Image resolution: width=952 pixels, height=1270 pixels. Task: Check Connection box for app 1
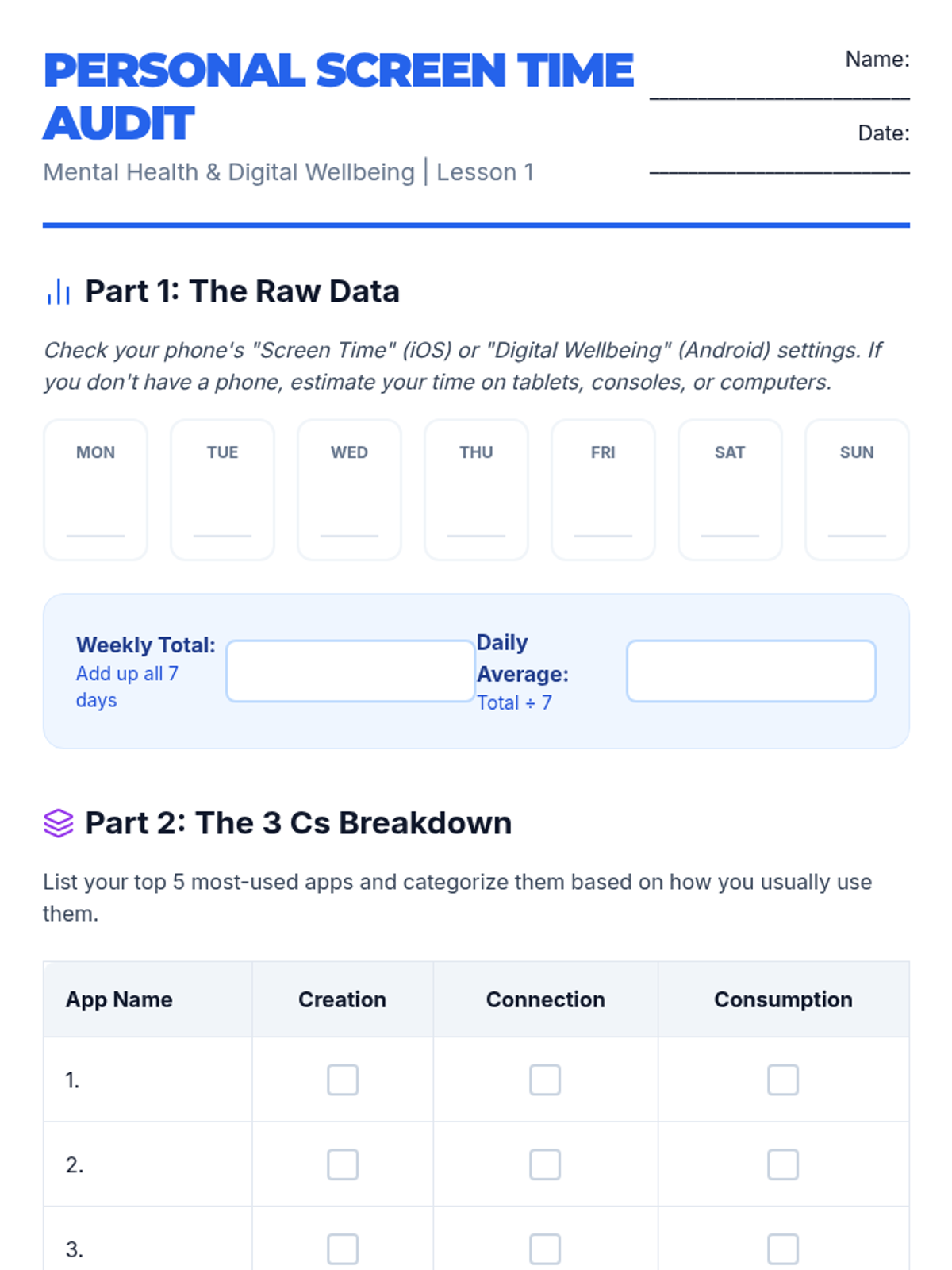pos(545,1079)
